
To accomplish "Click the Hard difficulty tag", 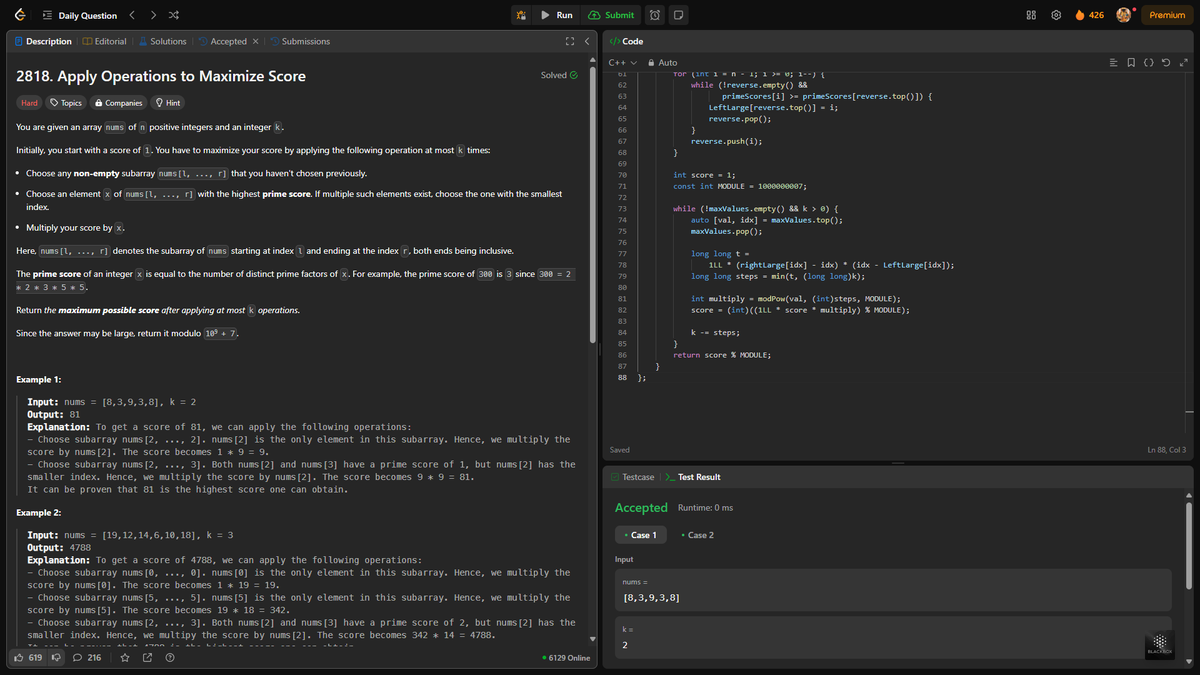I will [31, 103].
